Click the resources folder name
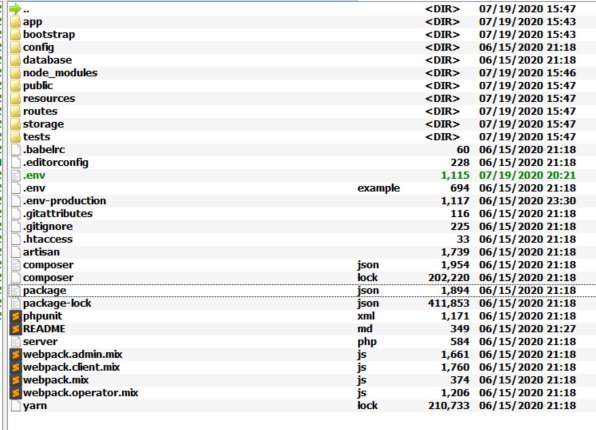The image size is (596, 430). click(x=49, y=98)
